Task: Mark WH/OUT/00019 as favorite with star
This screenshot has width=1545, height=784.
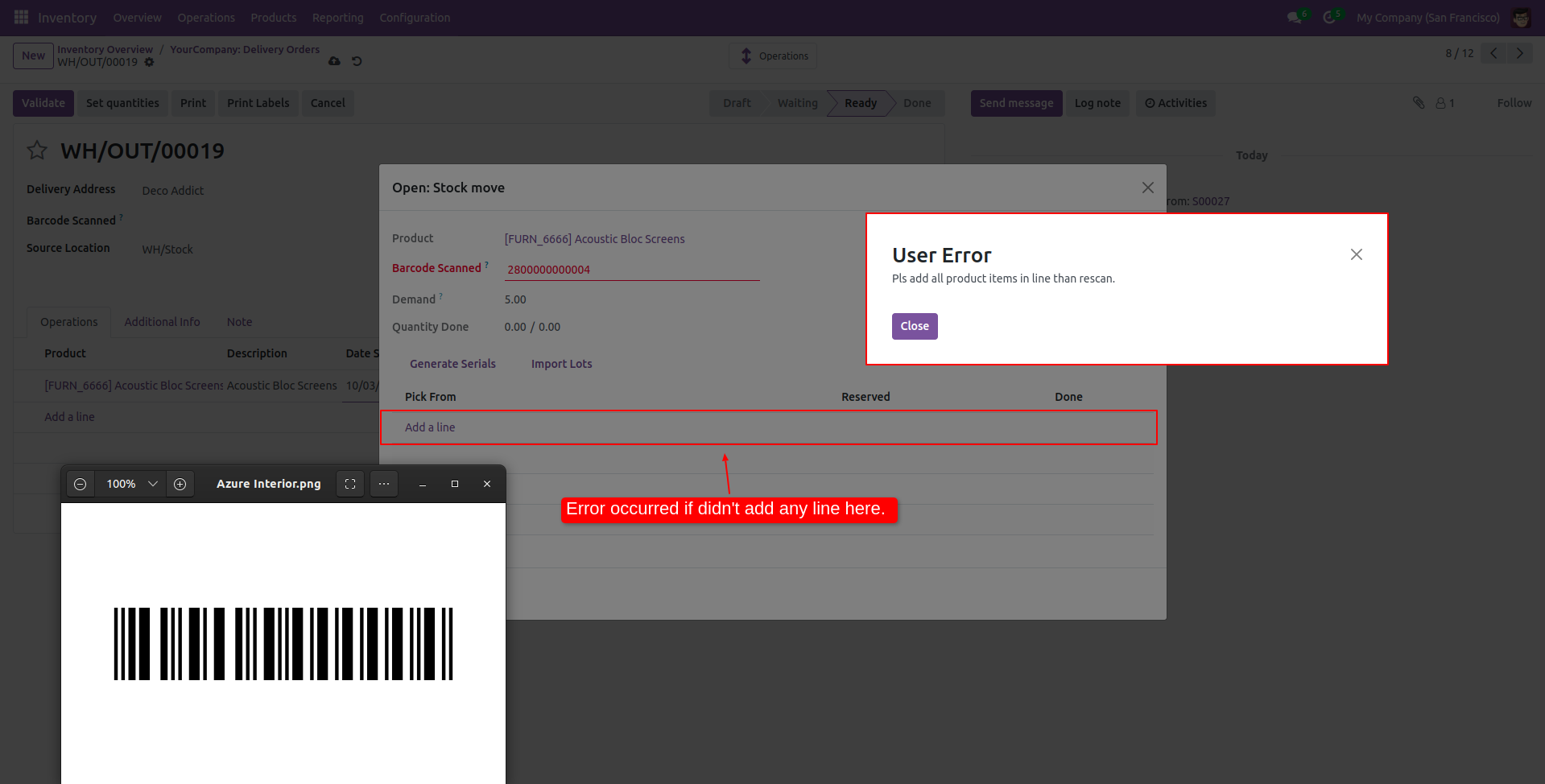Action: pos(37,150)
